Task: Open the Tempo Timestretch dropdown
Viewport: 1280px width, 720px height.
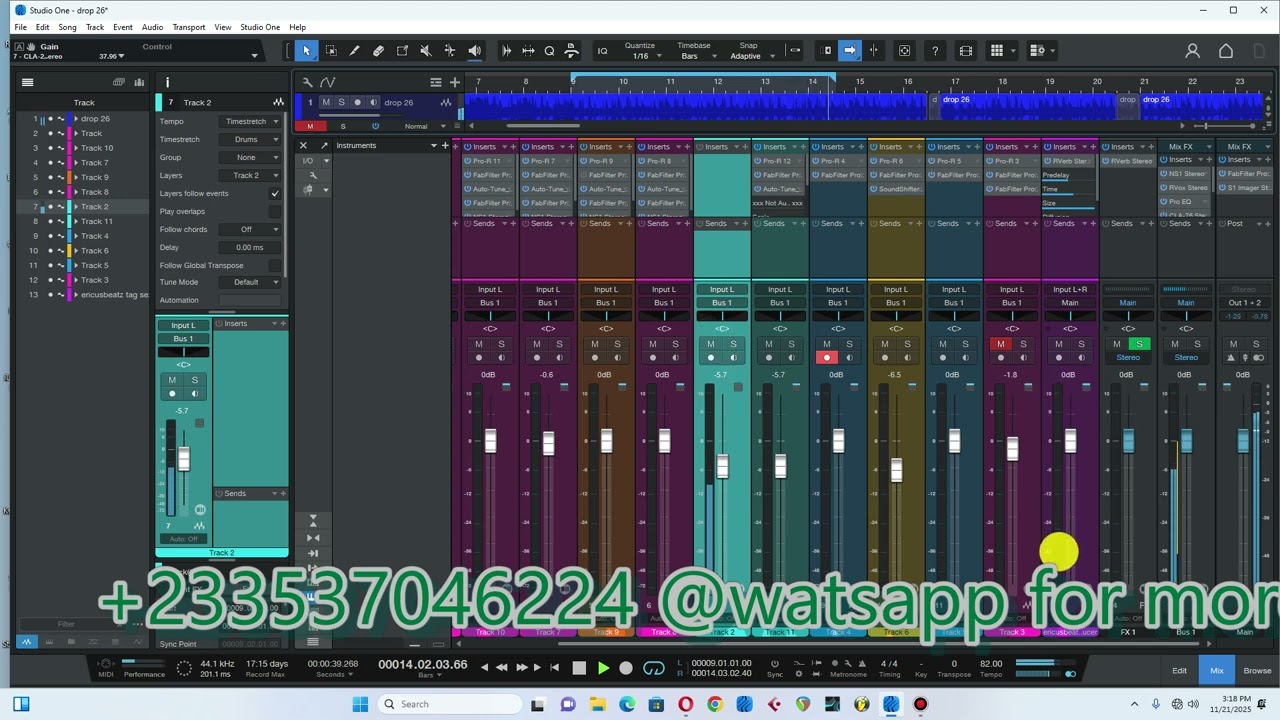Action: tap(251, 121)
